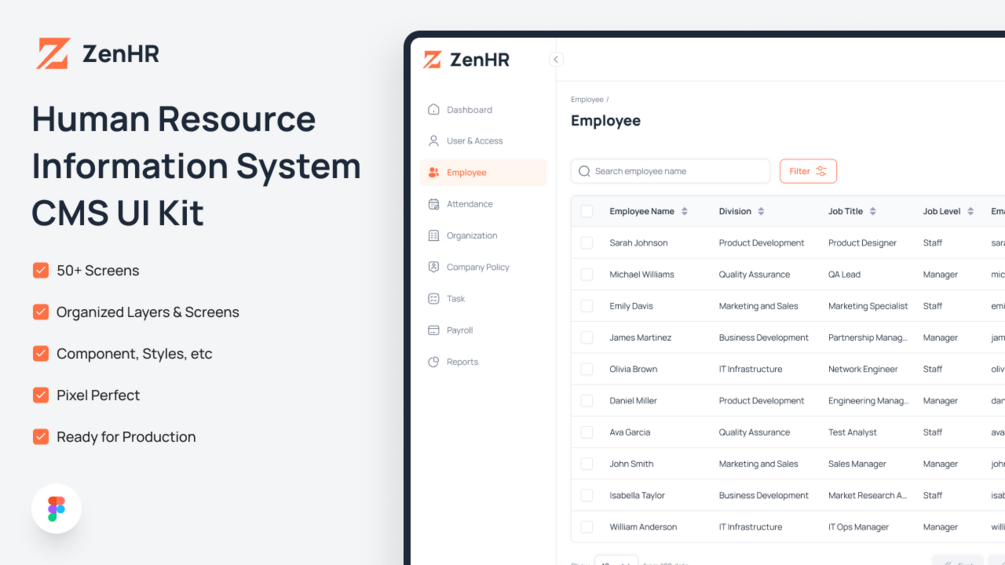
Task: Click the Dashboard home icon in sidebar
Action: [x=433, y=110]
